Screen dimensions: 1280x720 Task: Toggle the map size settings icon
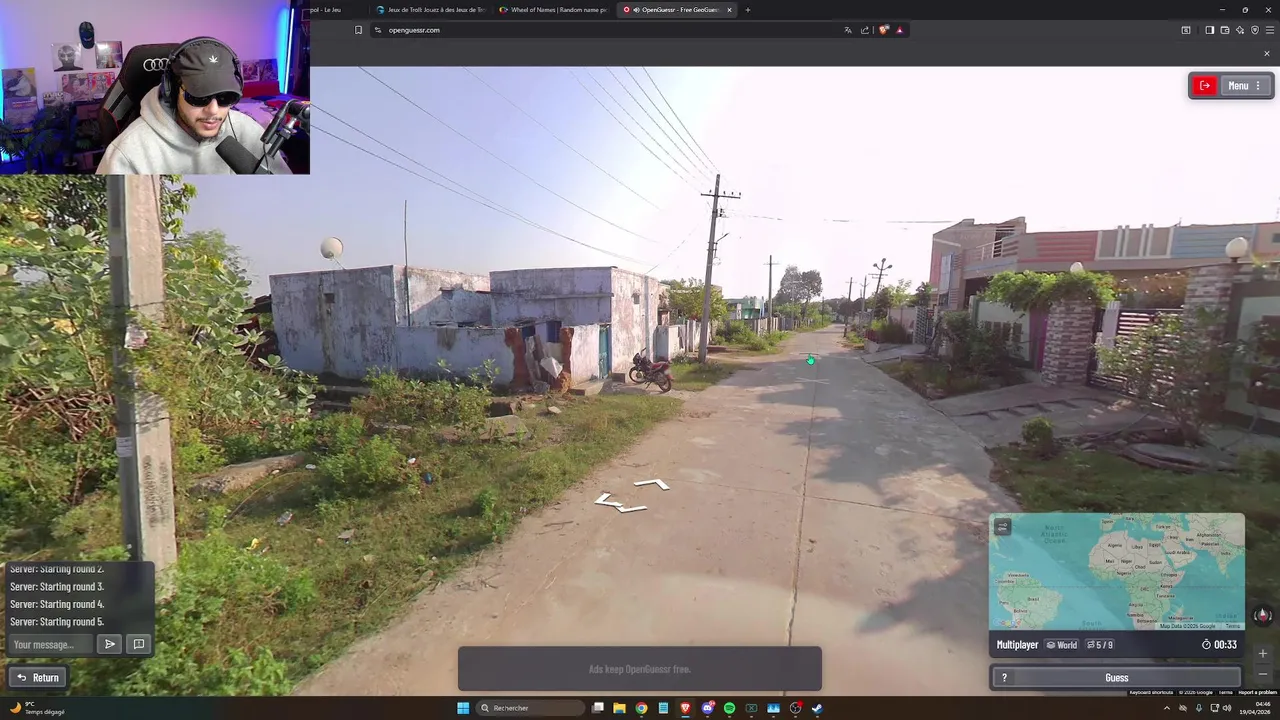coord(1003,527)
